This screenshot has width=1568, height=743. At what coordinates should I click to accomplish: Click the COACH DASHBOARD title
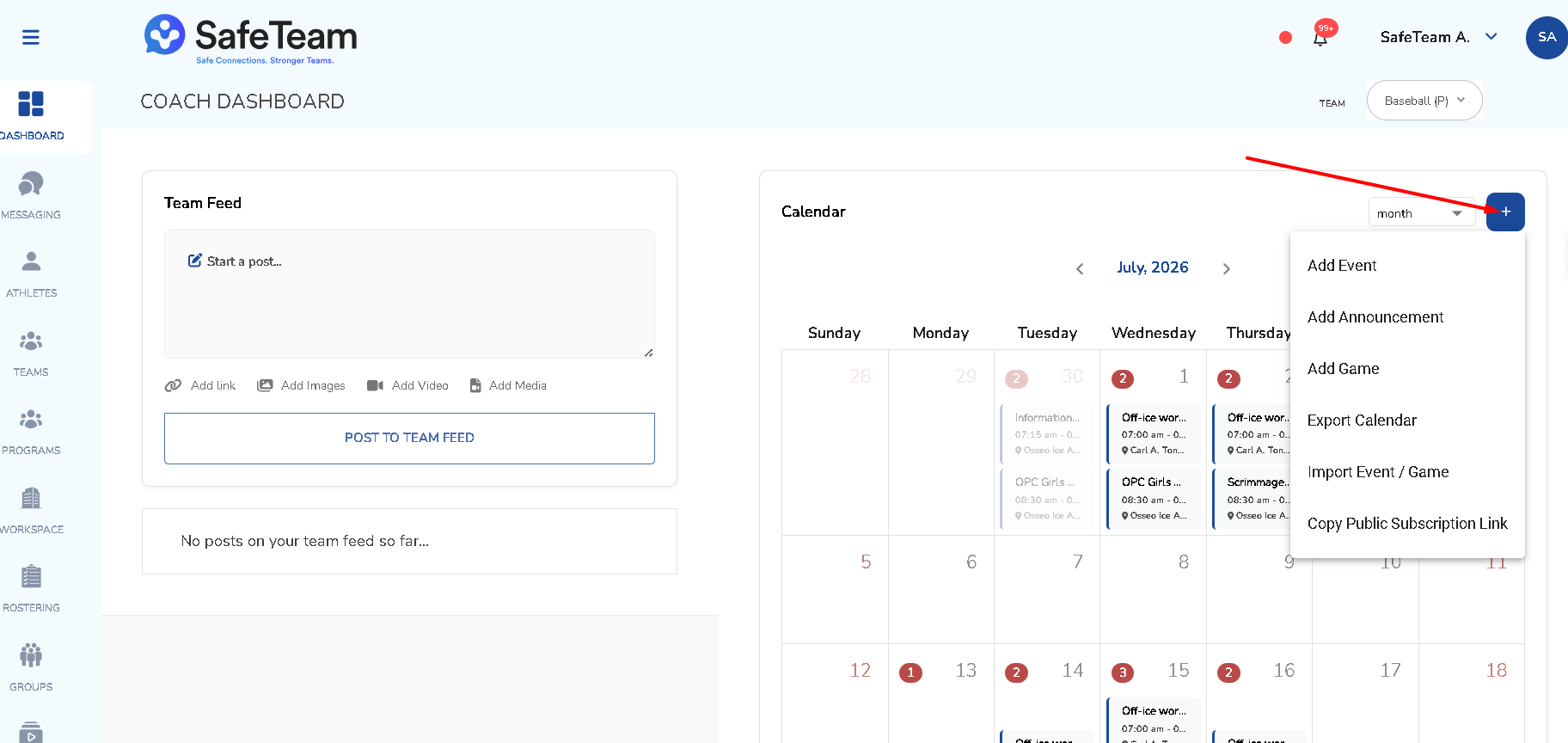coord(242,101)
